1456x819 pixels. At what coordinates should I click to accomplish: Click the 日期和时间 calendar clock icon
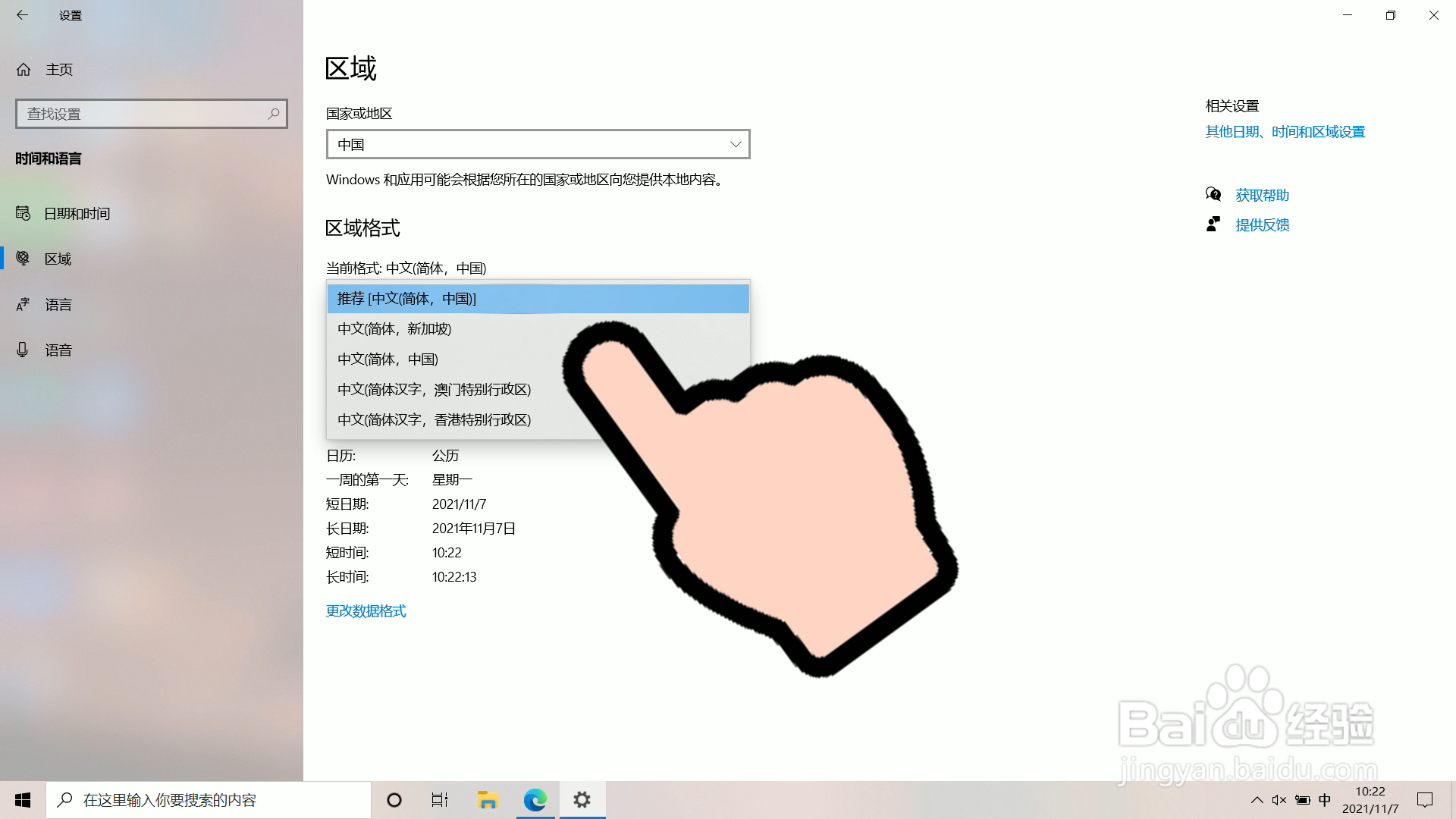pyautogui.click(x=24, y=214)
